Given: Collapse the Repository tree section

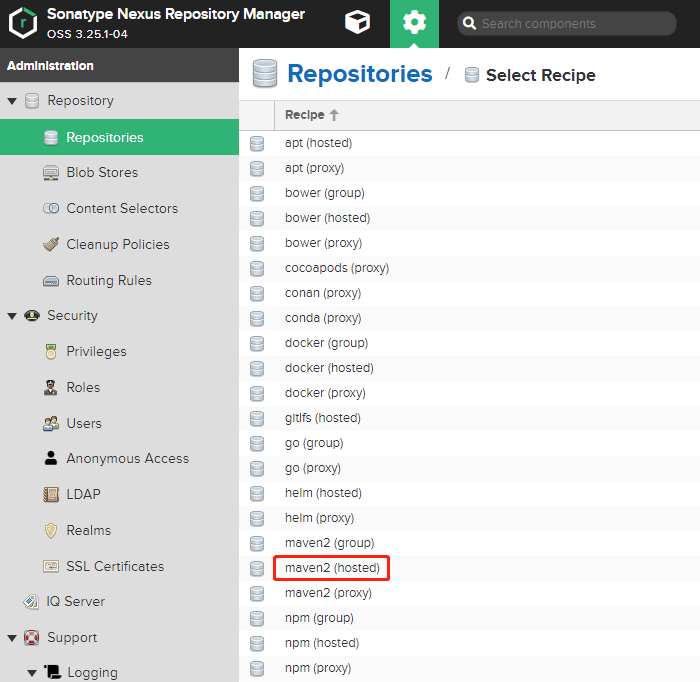Looking at the screenshot, I should pos(12,101).
